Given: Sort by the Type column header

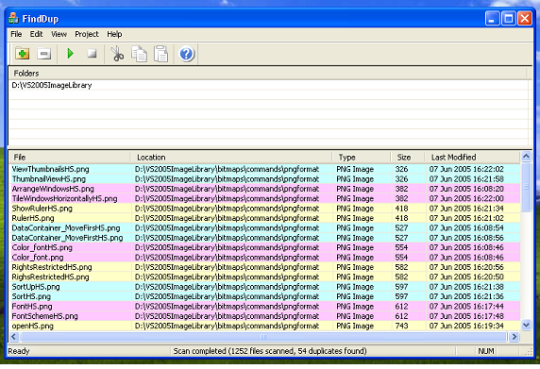Looking at the screenshot, I should pyautogui.click(x=362, y=157).
